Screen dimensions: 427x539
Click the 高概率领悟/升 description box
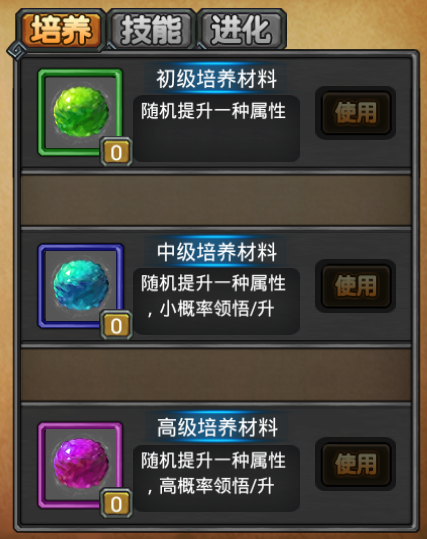click(x=216, y=478)
